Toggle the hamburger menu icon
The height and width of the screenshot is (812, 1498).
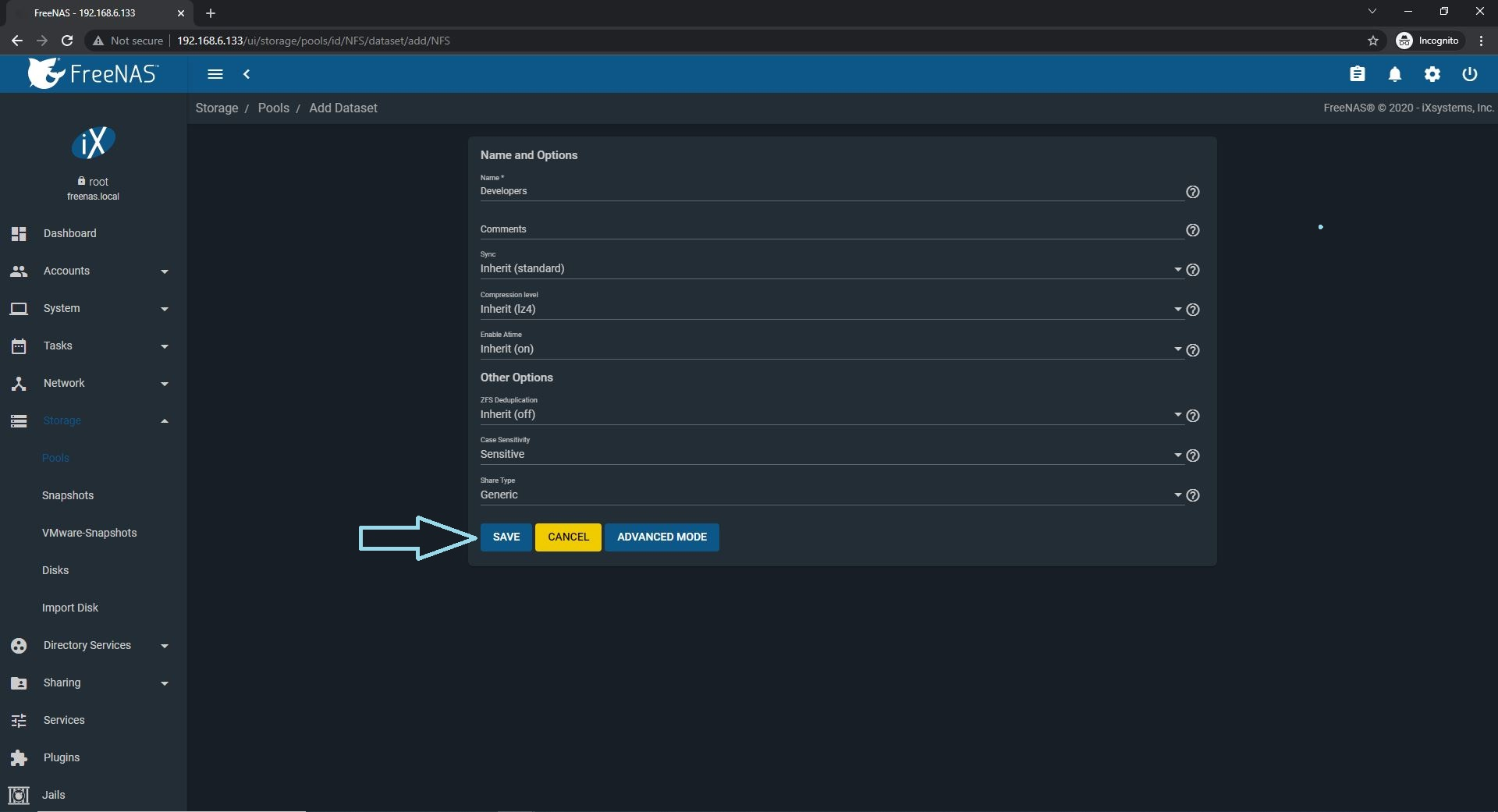[215, 74]
